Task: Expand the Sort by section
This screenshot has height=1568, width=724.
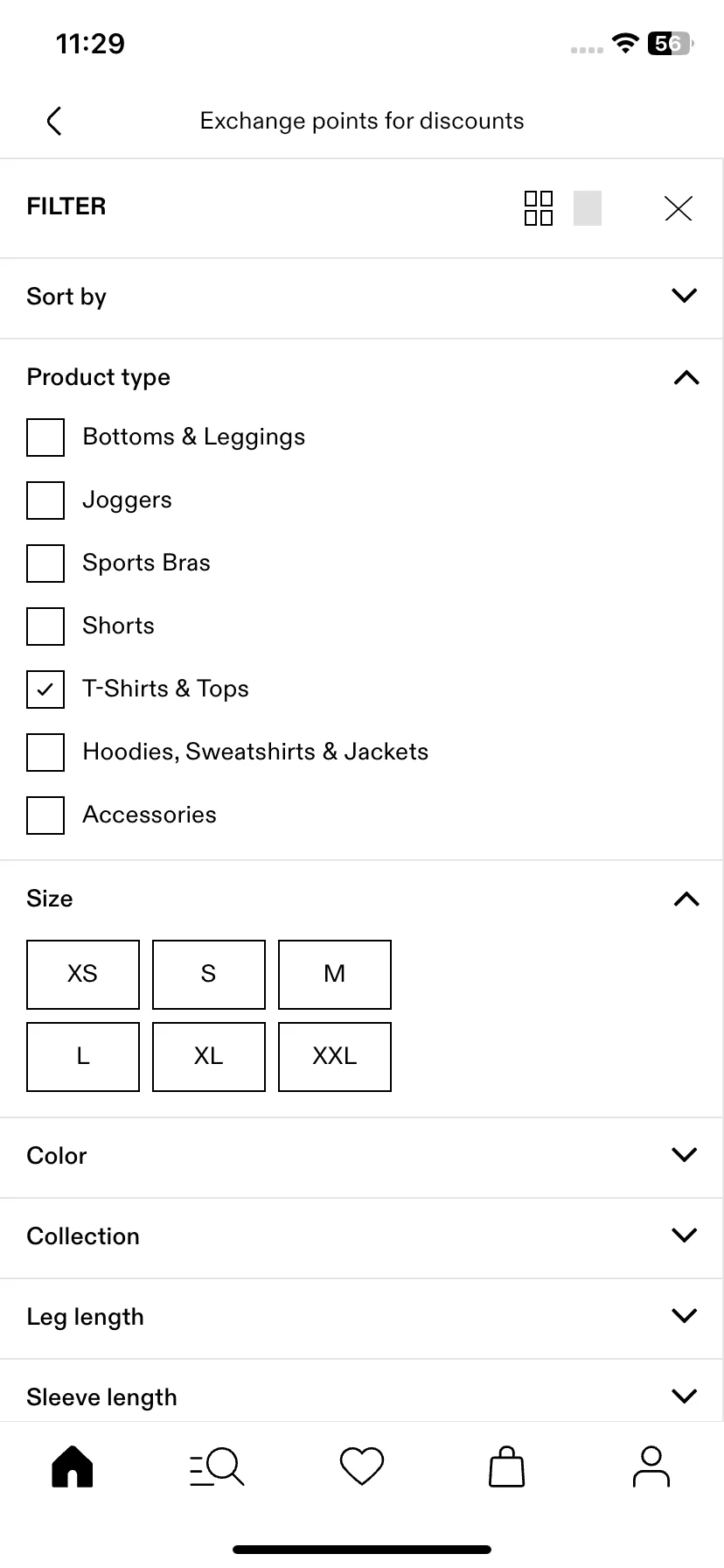Action: click(362, 297)
